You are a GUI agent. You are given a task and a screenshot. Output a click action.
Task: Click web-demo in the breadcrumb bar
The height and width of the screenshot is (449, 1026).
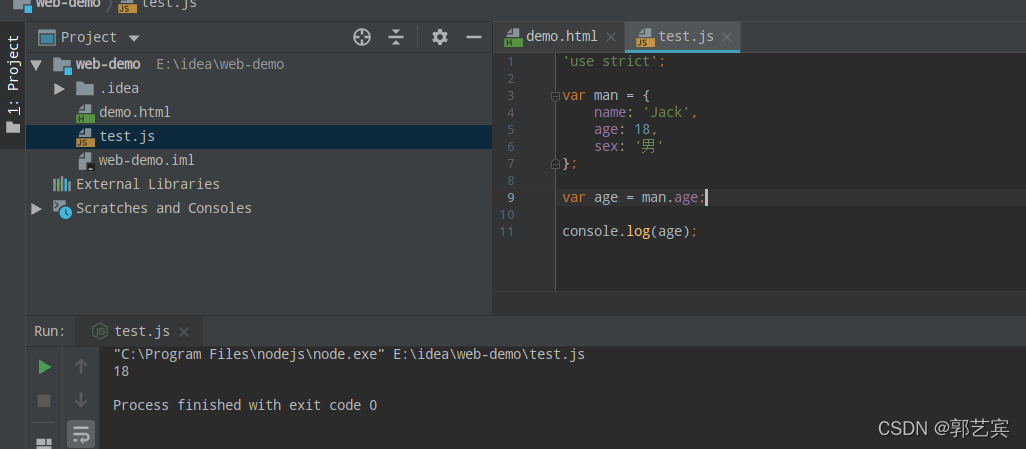point(68,4)
